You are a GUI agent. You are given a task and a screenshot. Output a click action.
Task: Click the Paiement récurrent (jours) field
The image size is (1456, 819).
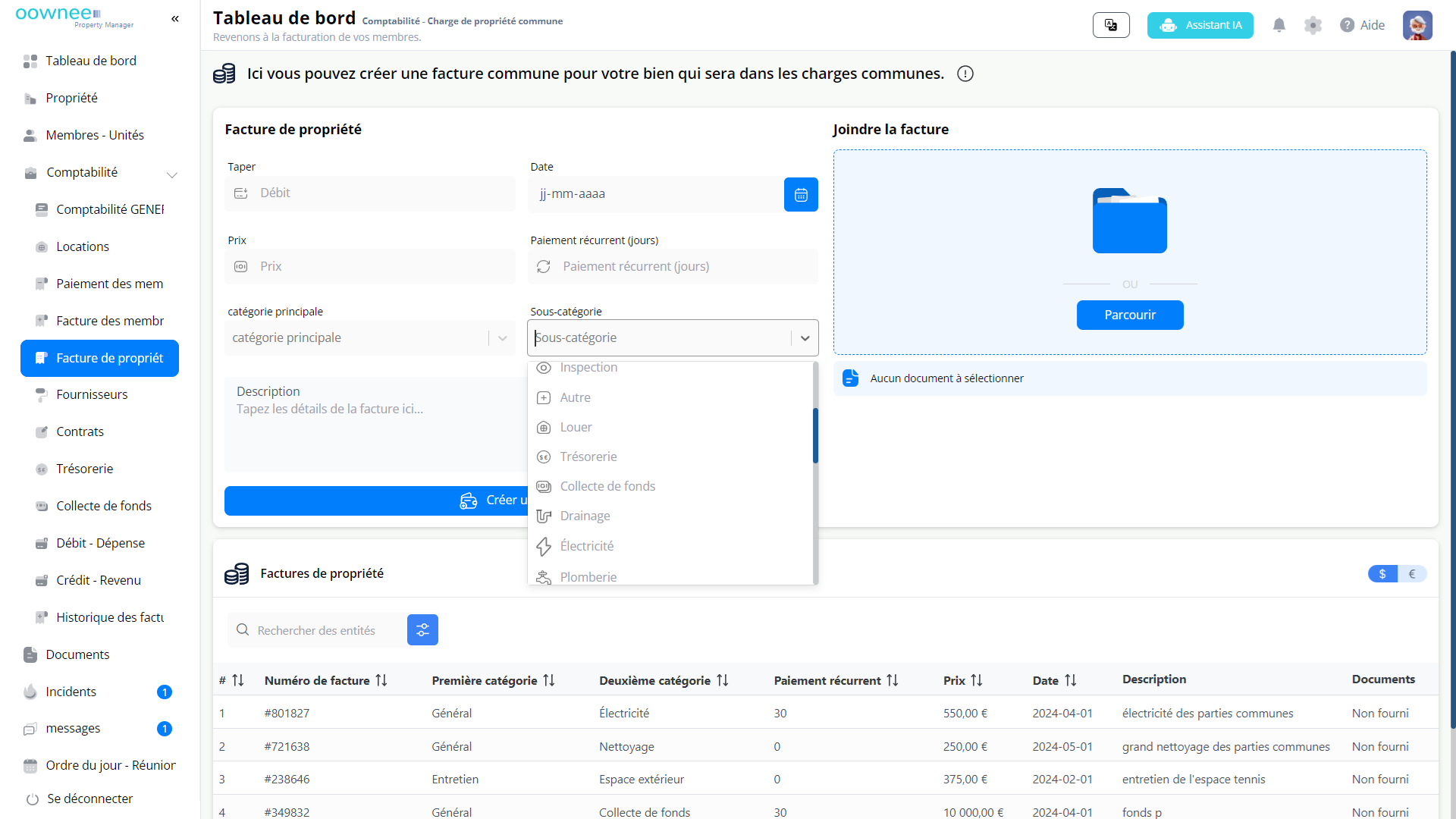click(x=673, y=267)
